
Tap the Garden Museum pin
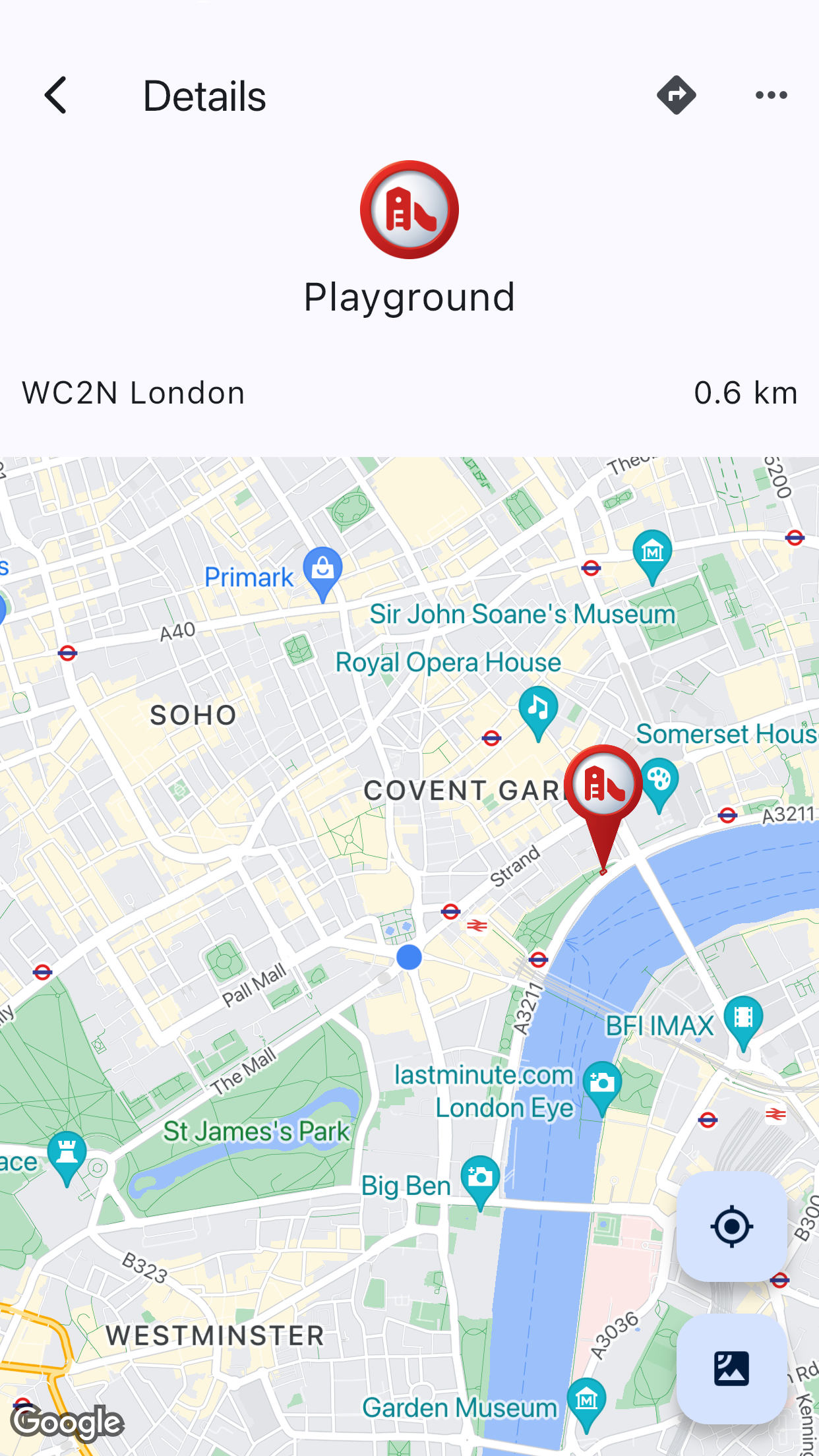click(x=586, y=1404)
